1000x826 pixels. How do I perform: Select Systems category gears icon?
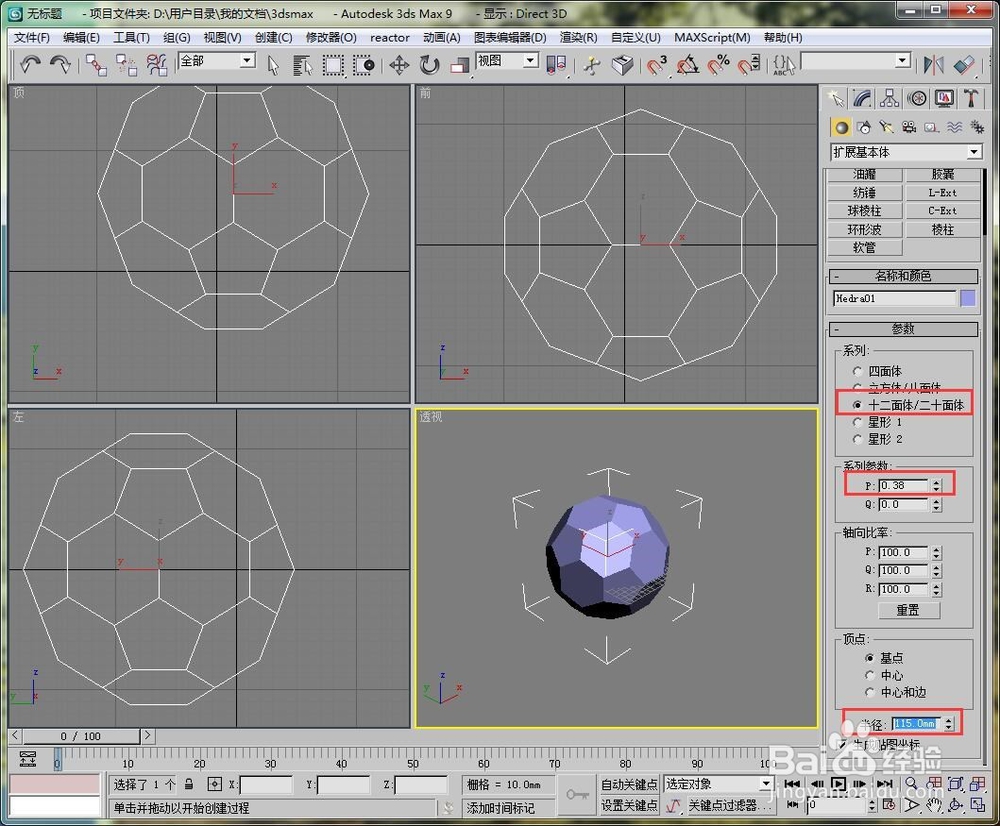[976, 128]
